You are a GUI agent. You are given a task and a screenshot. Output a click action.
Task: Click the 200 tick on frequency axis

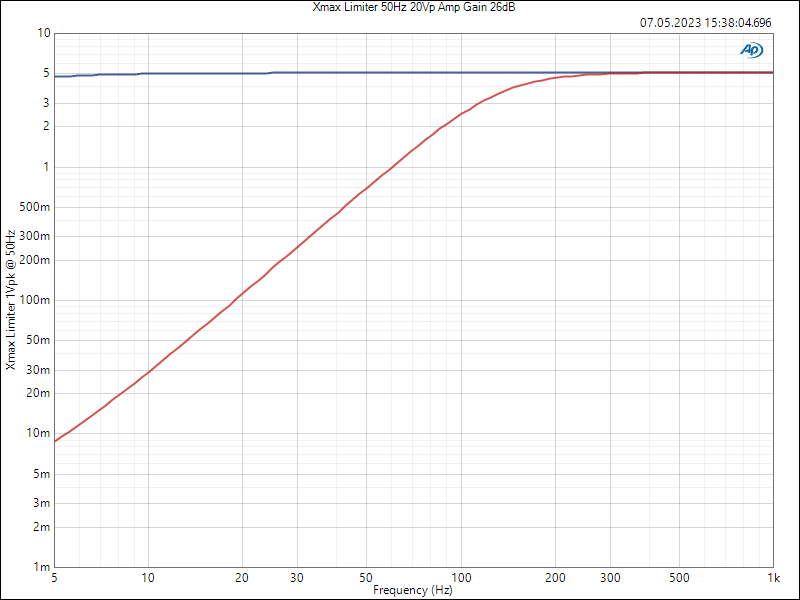coord(555,578)
